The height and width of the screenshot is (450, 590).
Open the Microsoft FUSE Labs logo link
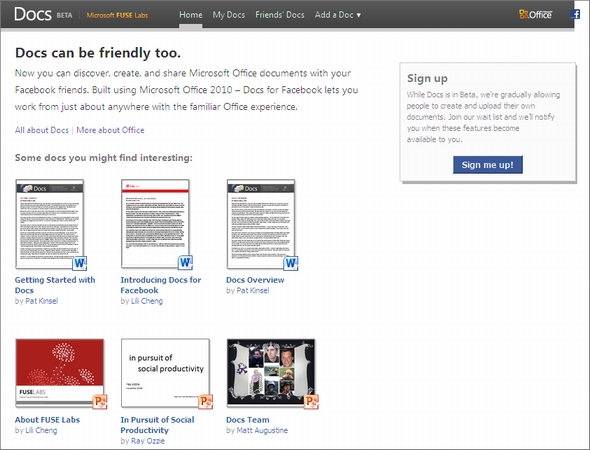point(117,15)
